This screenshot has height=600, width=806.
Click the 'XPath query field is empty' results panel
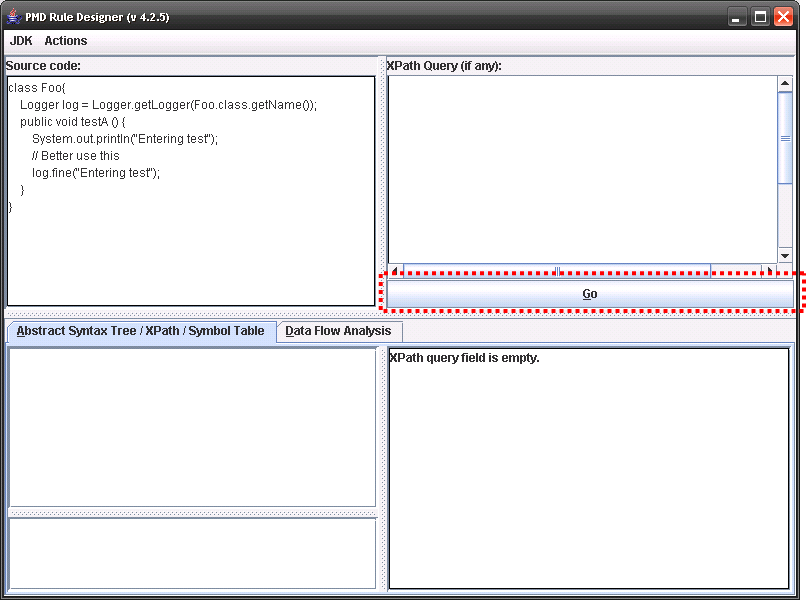(x=588, y=468)
